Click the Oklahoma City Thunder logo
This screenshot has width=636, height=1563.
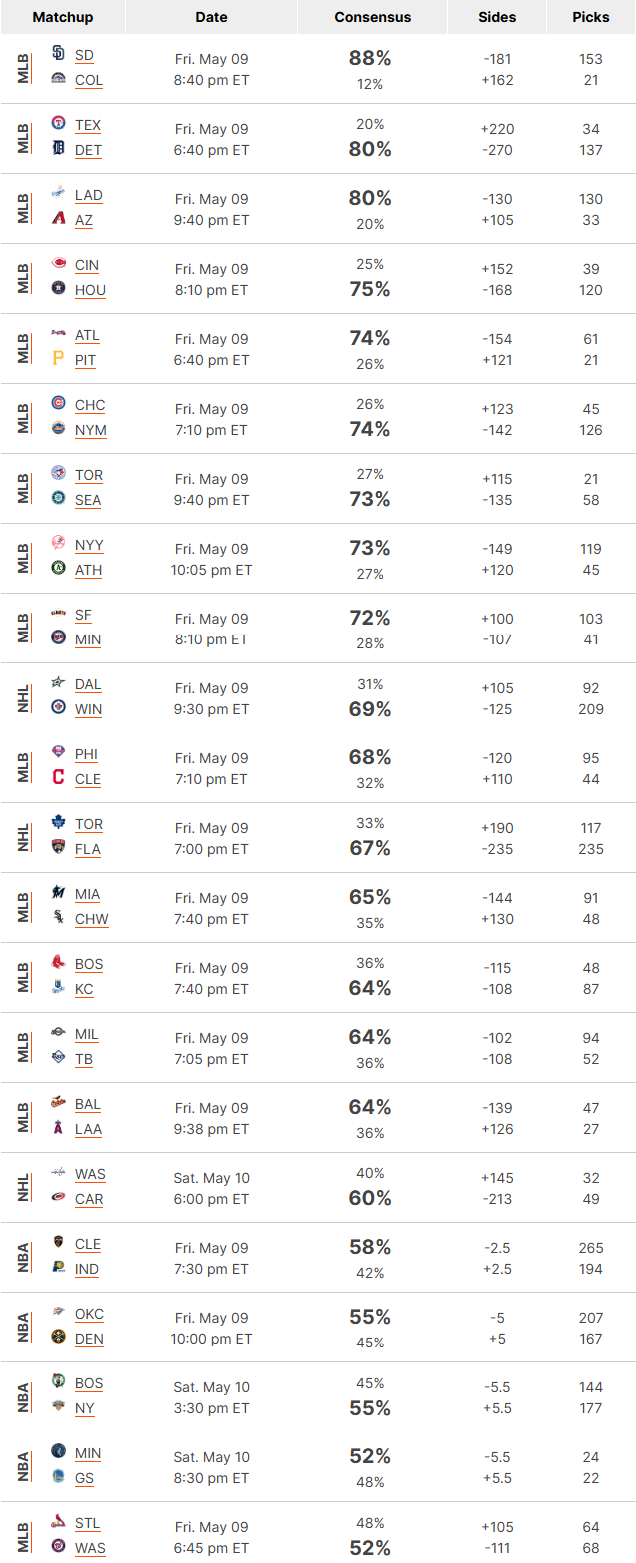[x=58, y=1313]
